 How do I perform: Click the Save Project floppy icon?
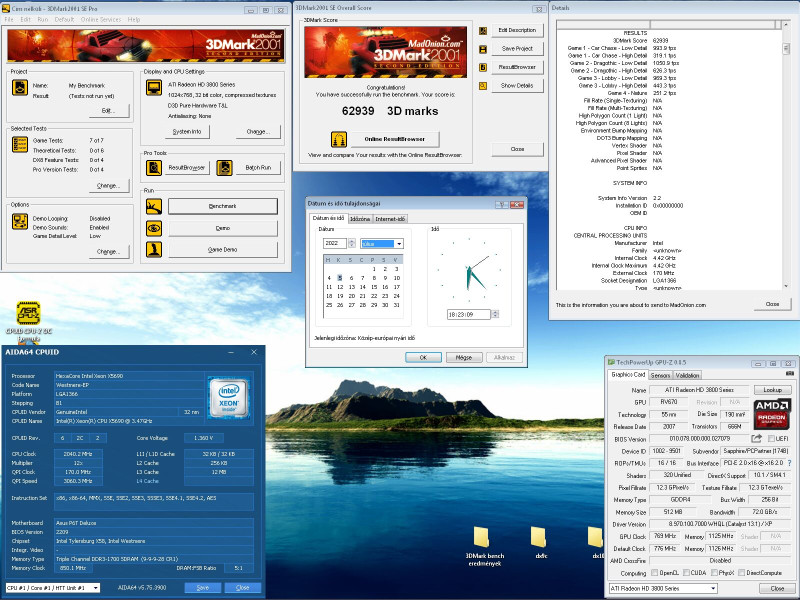coord(483,48)
